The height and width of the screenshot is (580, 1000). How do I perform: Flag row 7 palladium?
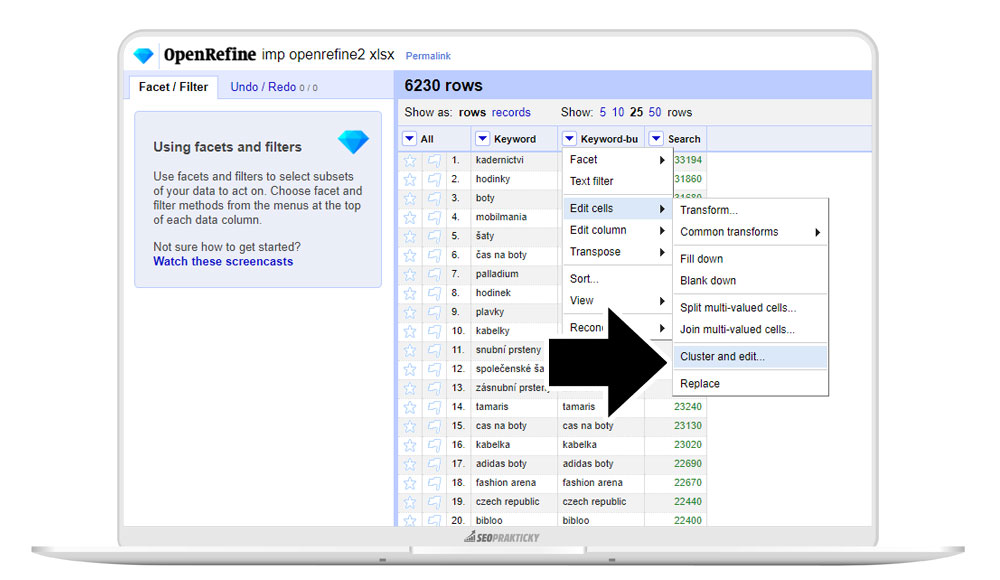(434, 274)
